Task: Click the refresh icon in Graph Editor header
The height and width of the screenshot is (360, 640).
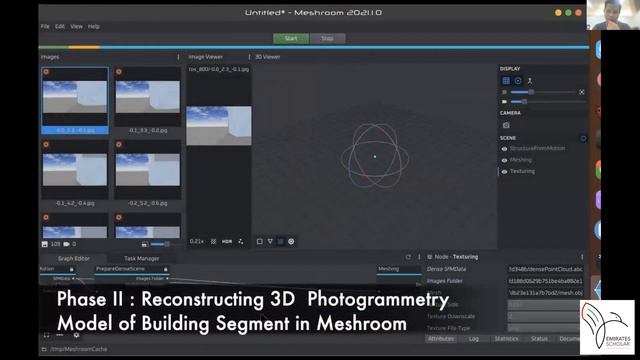Action: coord(408,257)
